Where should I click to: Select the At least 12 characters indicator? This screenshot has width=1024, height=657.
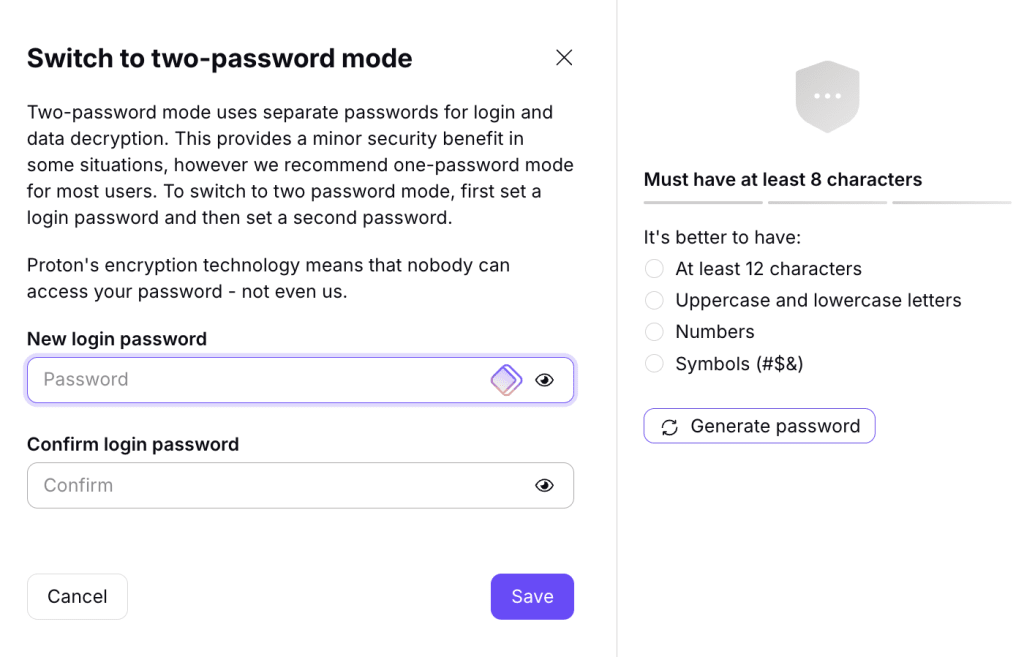[654, 268]
